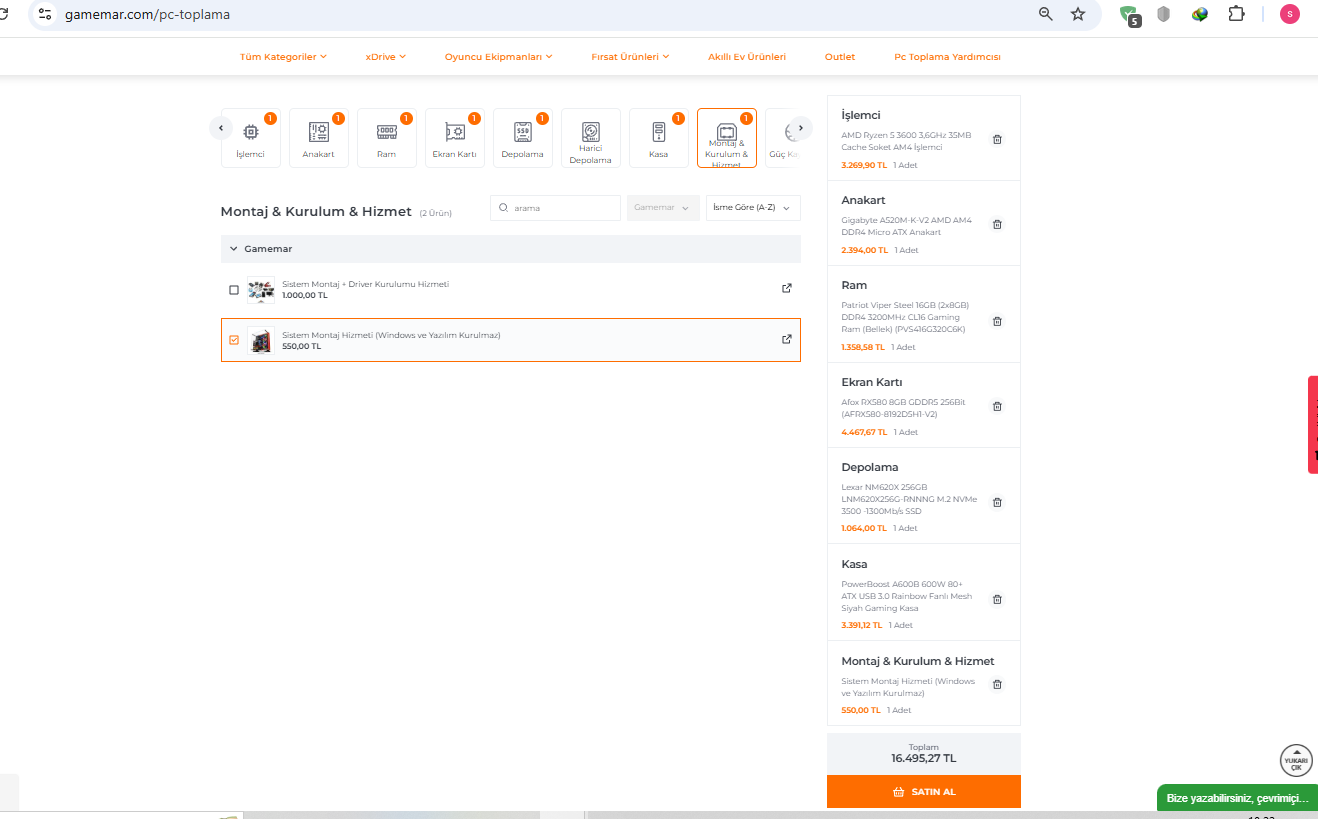Viewport: 1318px width, 819px height.
Task: Show next categories with right arrow
Action: [801, 128]
